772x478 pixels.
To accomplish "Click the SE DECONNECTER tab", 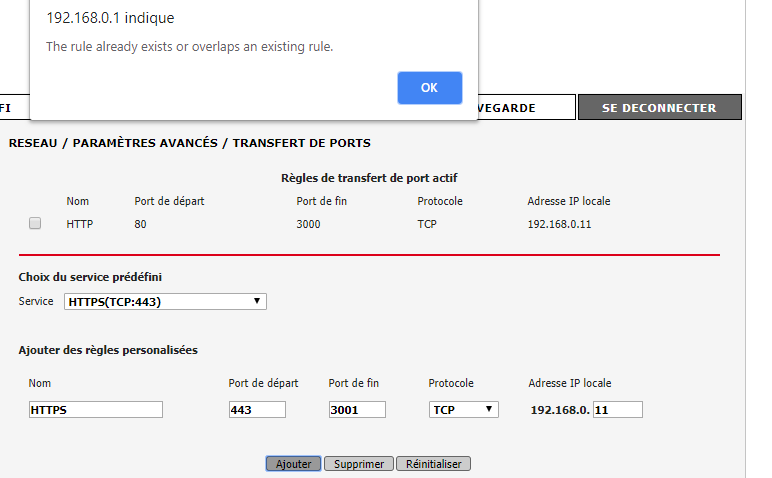I will [658, 108].
